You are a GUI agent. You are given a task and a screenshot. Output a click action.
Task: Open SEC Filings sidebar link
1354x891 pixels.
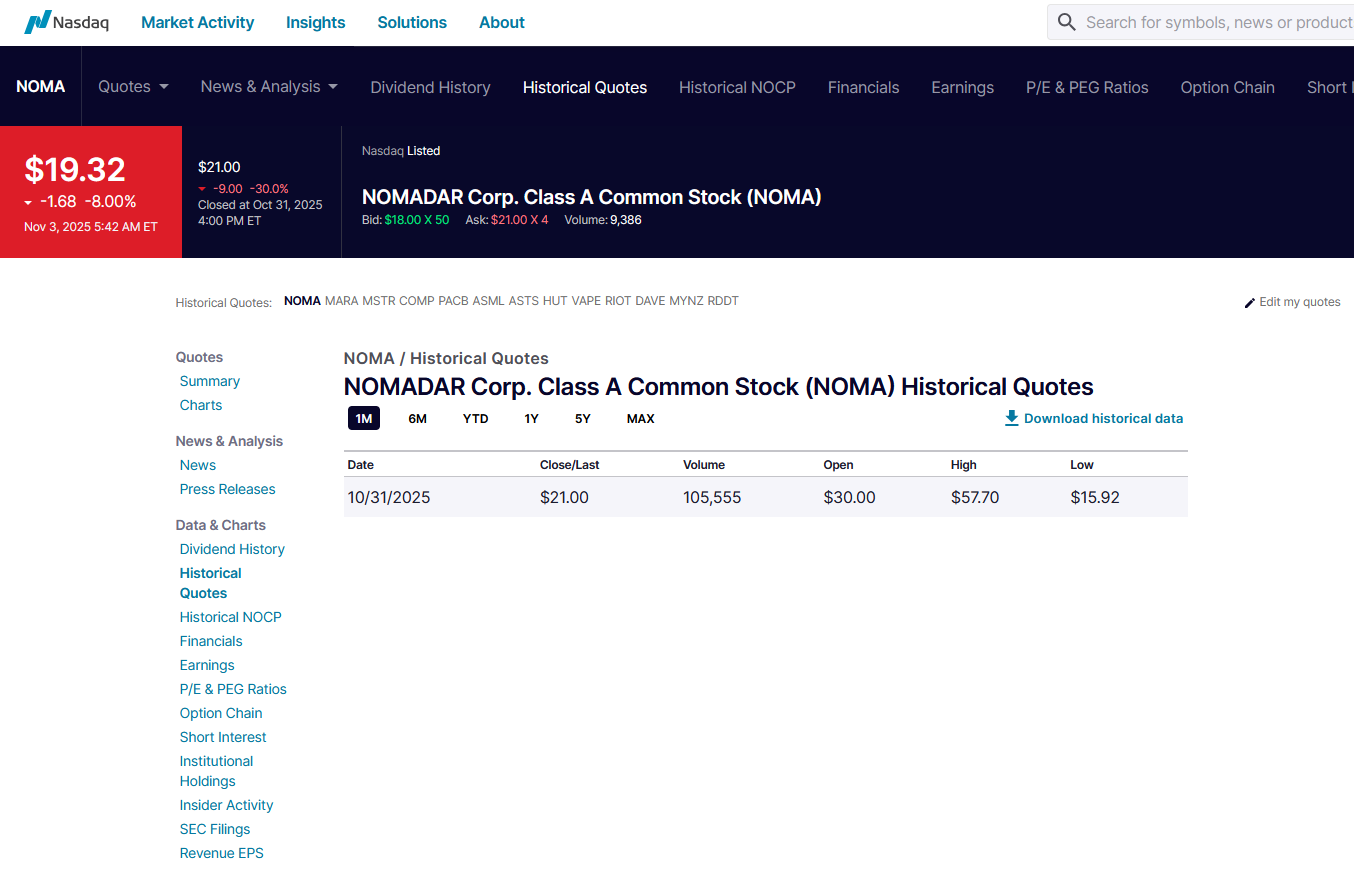tap(215, 829)
